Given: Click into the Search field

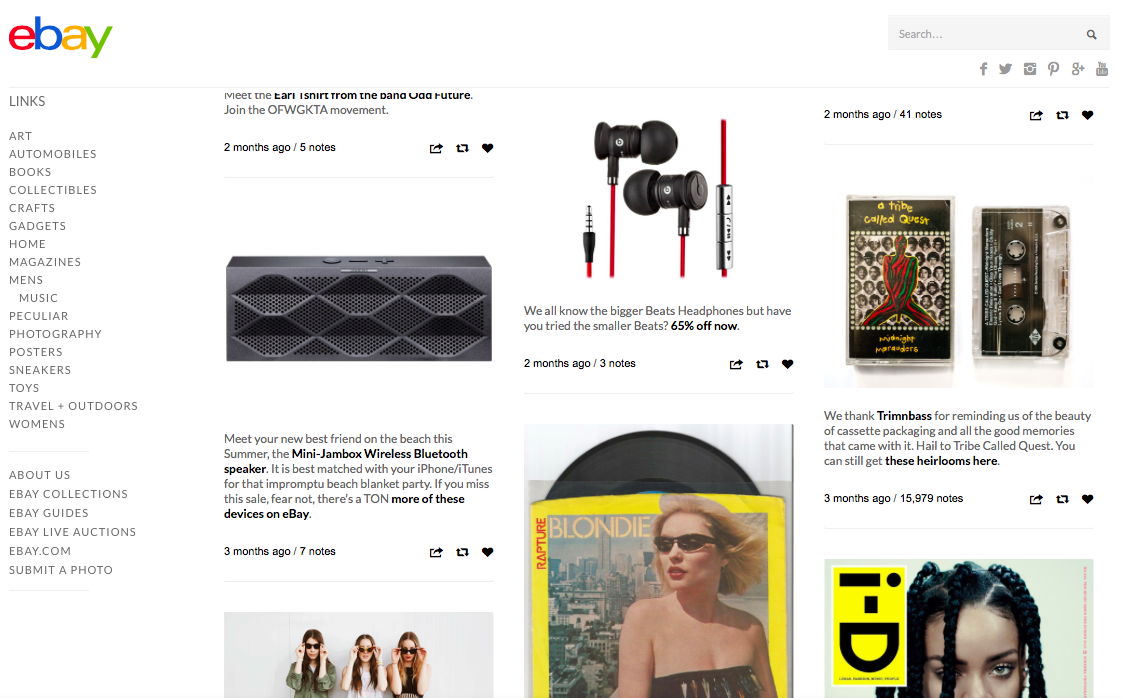Looking at the screenshot, I should 987,34.
